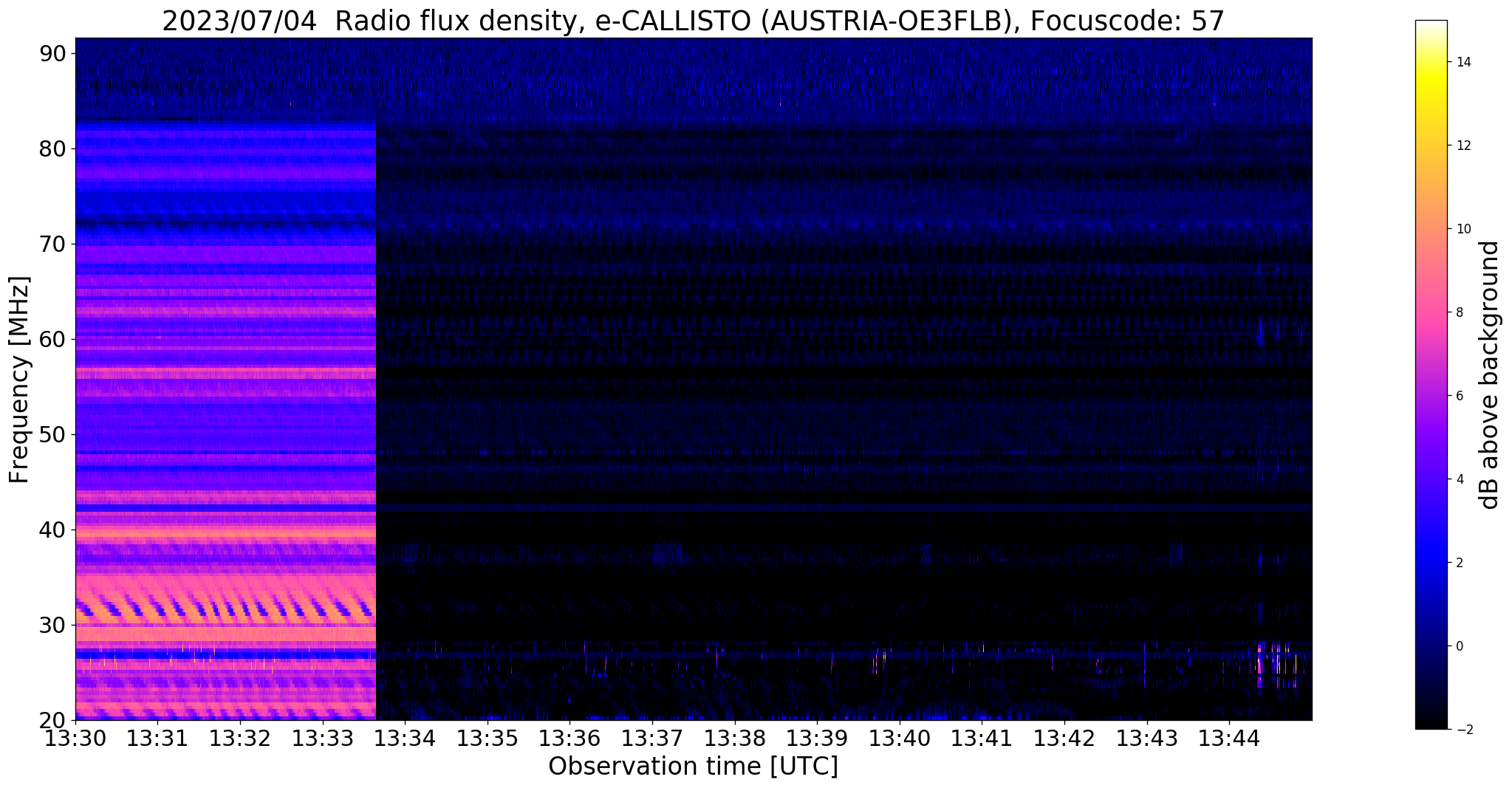The image size is (1512, 788).
Task: Click the 90 MHz frequency tick label
Action: 52,54
